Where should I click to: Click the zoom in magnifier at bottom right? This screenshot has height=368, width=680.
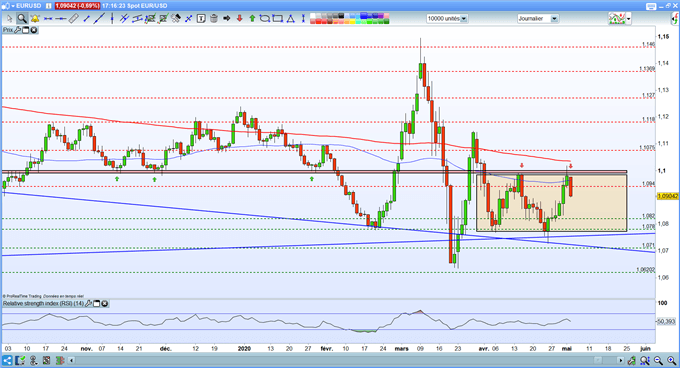(x=671, y=360)
